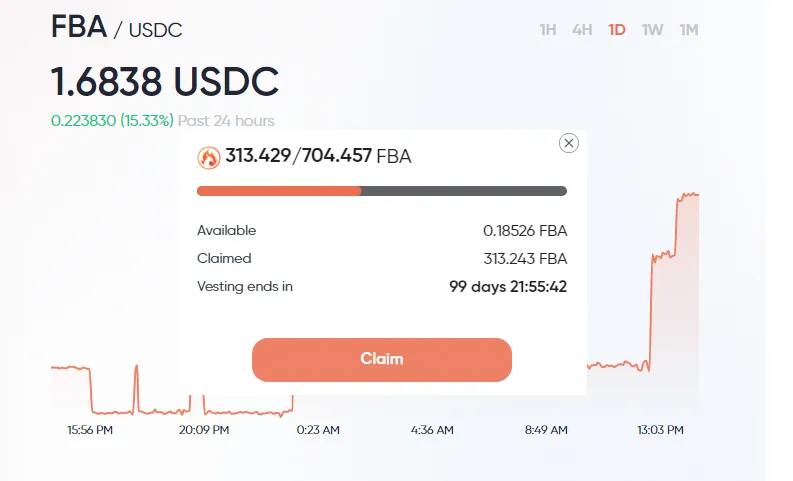Click the 8:49 AM axis label

click(546, 430)
